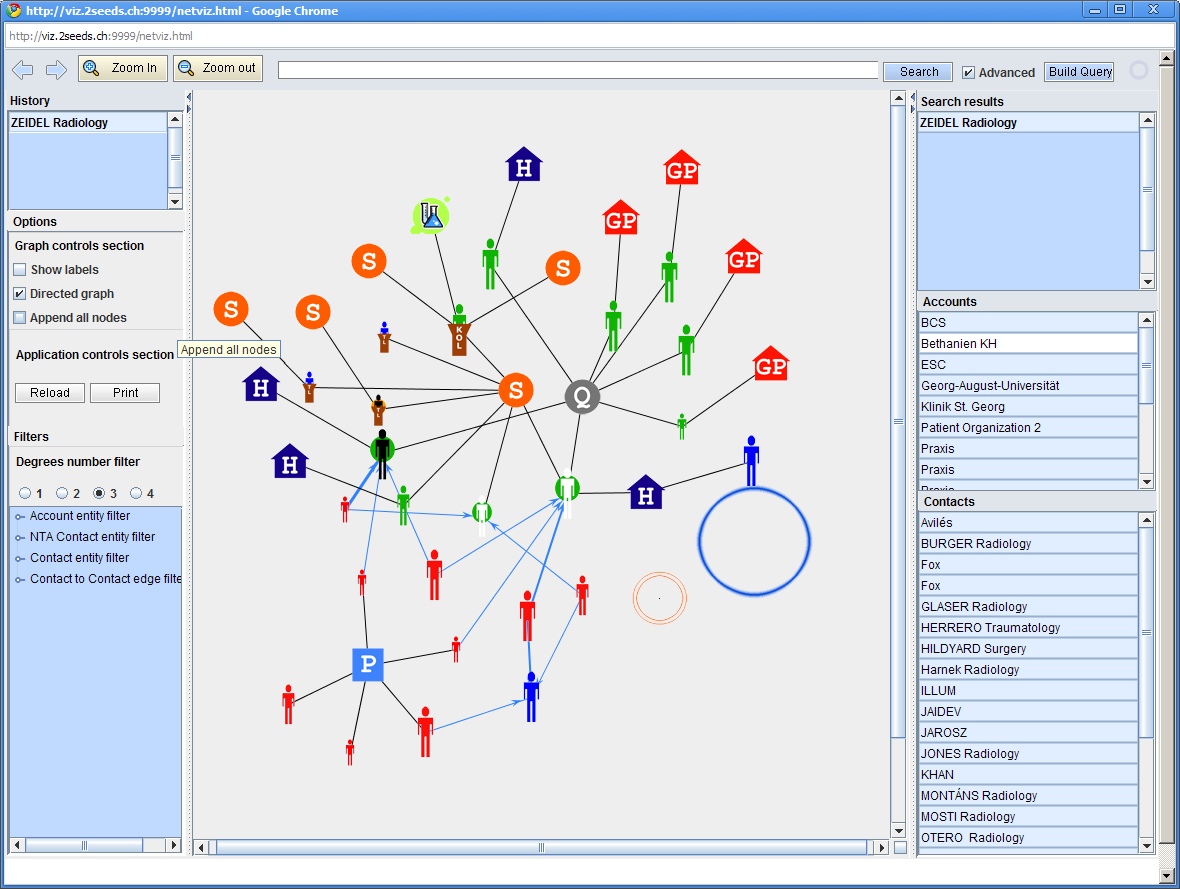The width and height of the screenshot is (1180, 889).
Task: Click the Zoom In button
Action: (x=123, y=69)
